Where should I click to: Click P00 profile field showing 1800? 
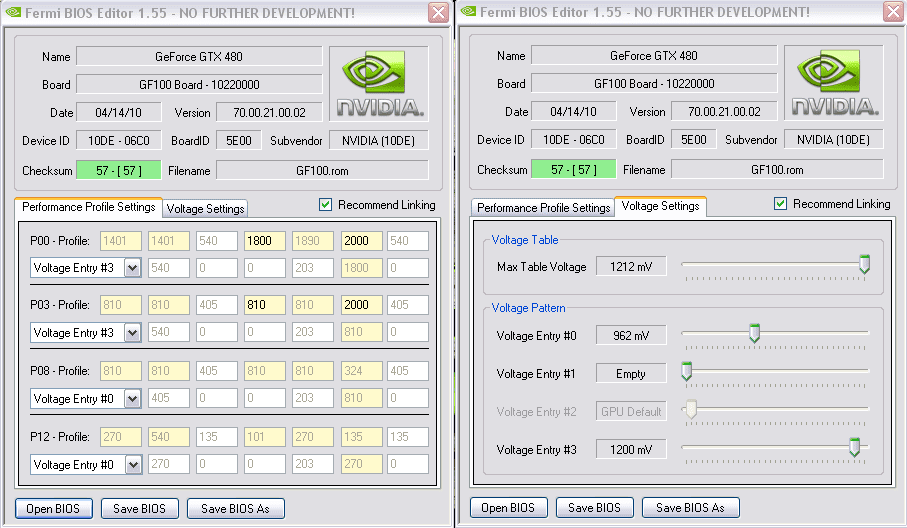click(x=265, y=241)
